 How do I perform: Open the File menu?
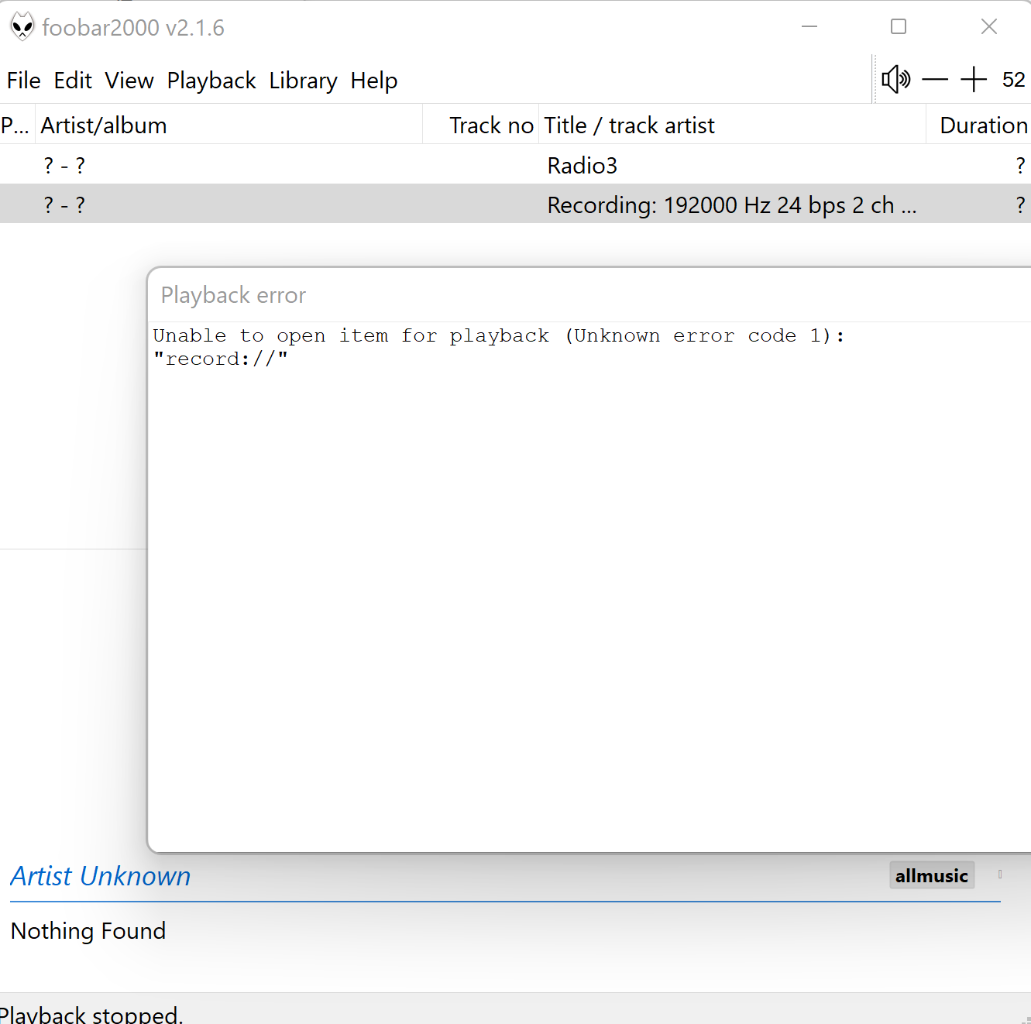click(24, 80)
